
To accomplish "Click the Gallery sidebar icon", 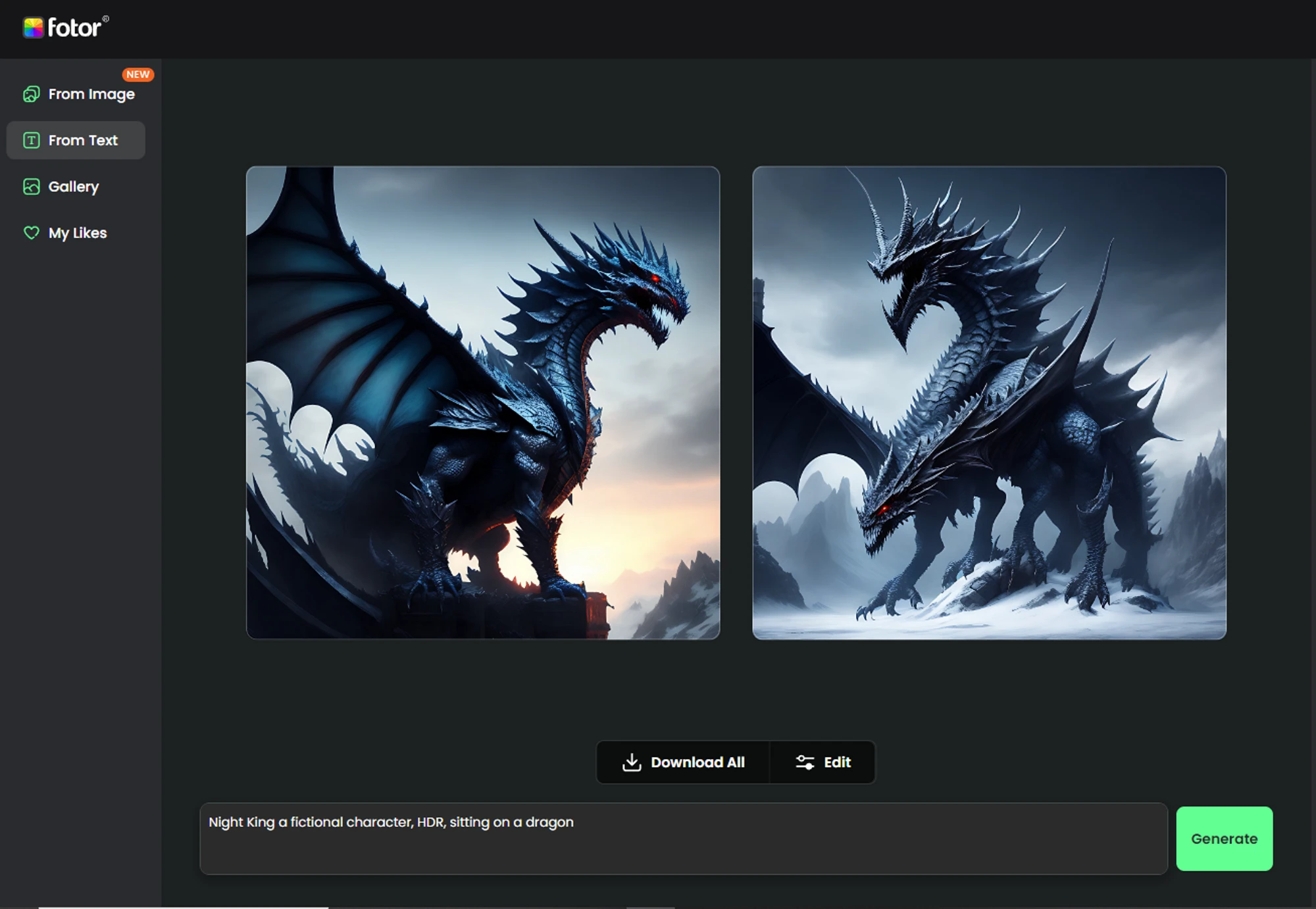I will click(31, 187).
